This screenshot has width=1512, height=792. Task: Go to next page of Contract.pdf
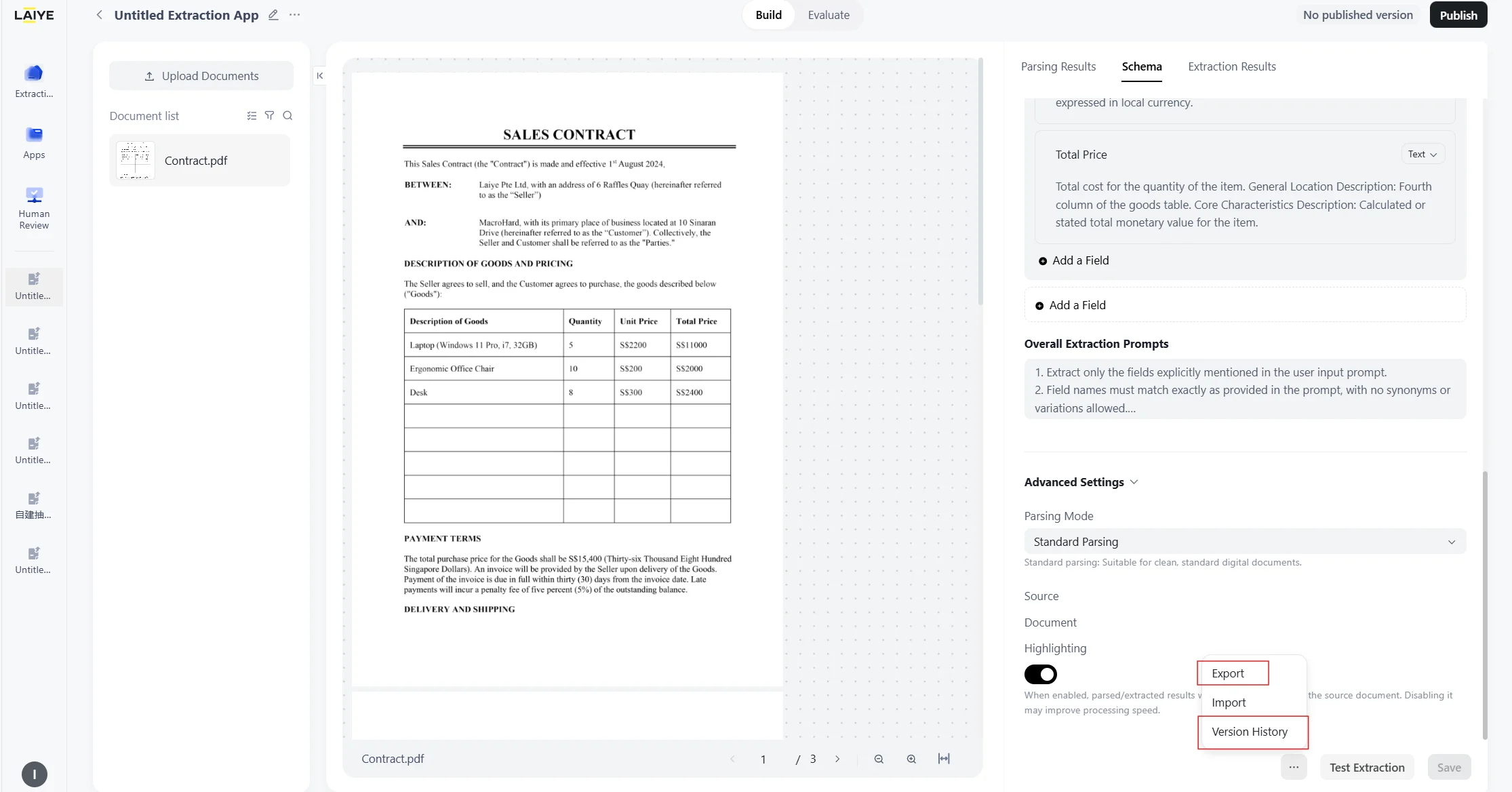click(837, 759)
